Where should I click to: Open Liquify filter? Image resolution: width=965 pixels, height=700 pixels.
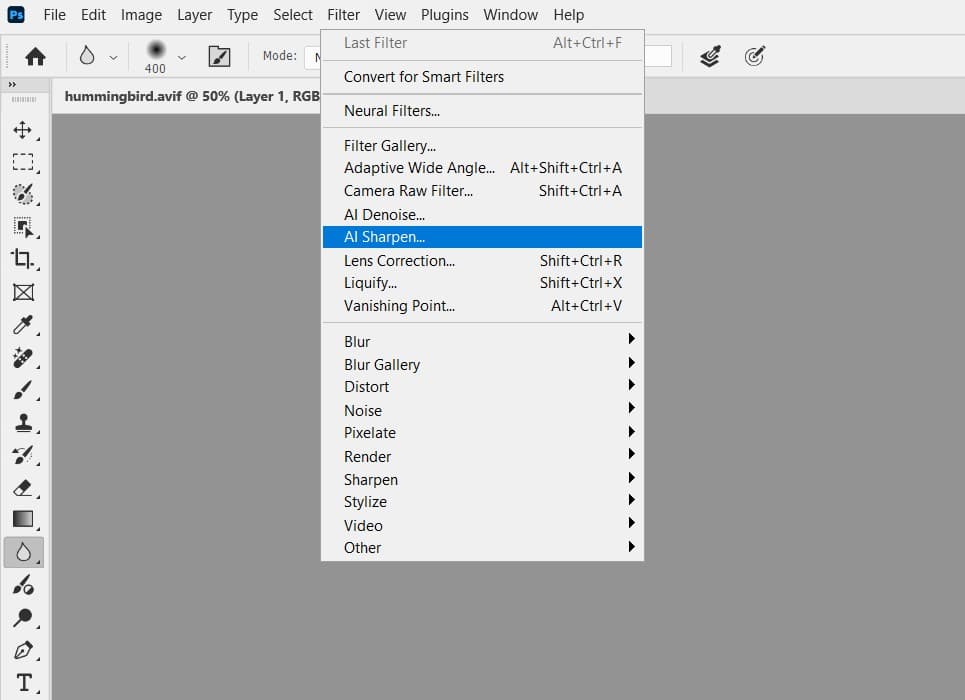482,283
